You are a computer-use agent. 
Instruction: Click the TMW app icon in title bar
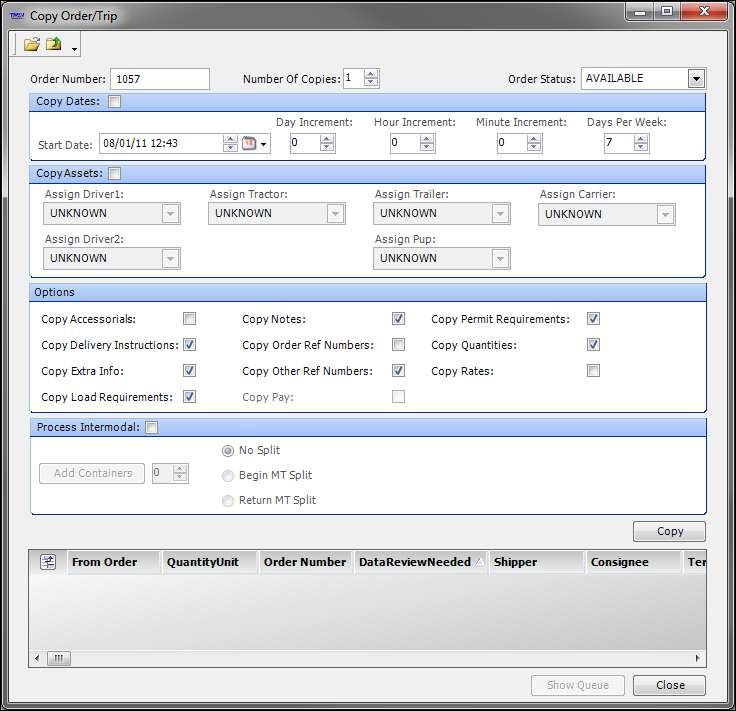coord(16,16)
